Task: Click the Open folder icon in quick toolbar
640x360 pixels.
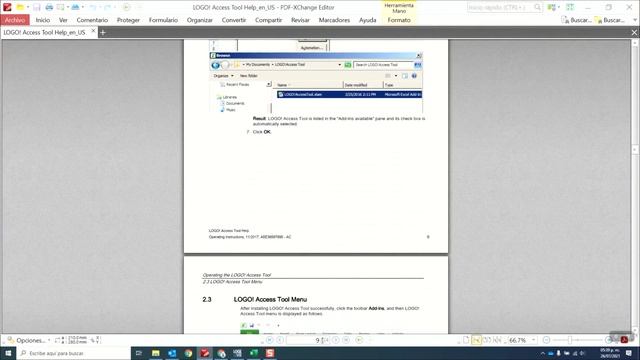Action: [x=20, y=7]
